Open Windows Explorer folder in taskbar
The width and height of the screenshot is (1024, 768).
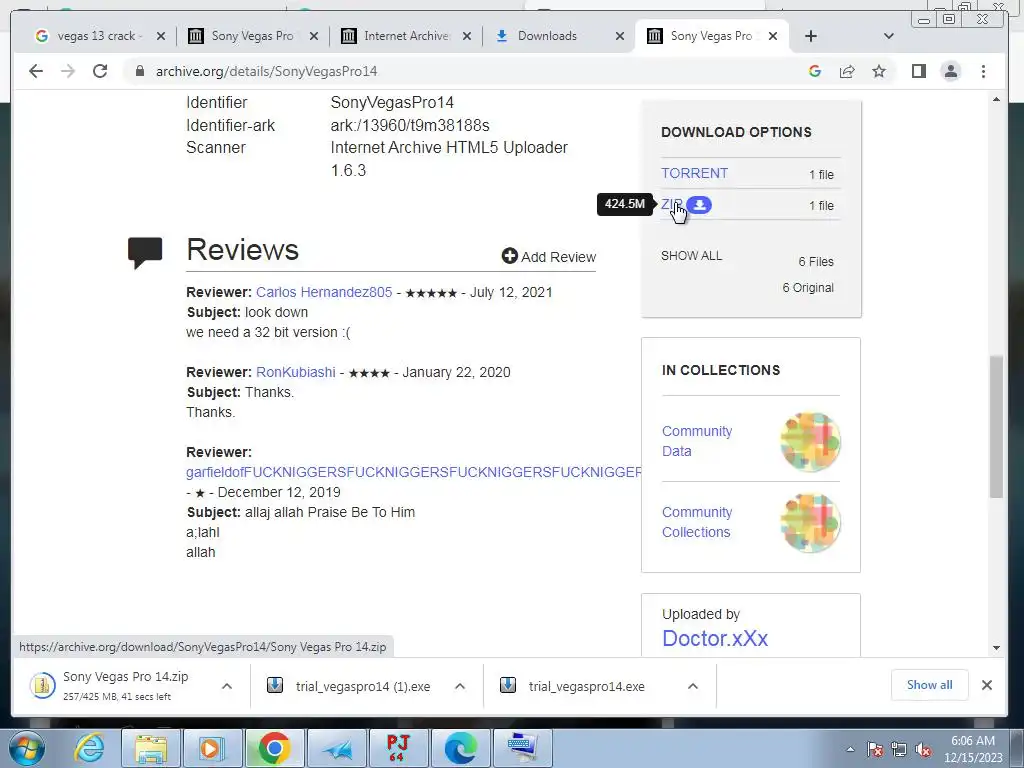tap(151, 748)
